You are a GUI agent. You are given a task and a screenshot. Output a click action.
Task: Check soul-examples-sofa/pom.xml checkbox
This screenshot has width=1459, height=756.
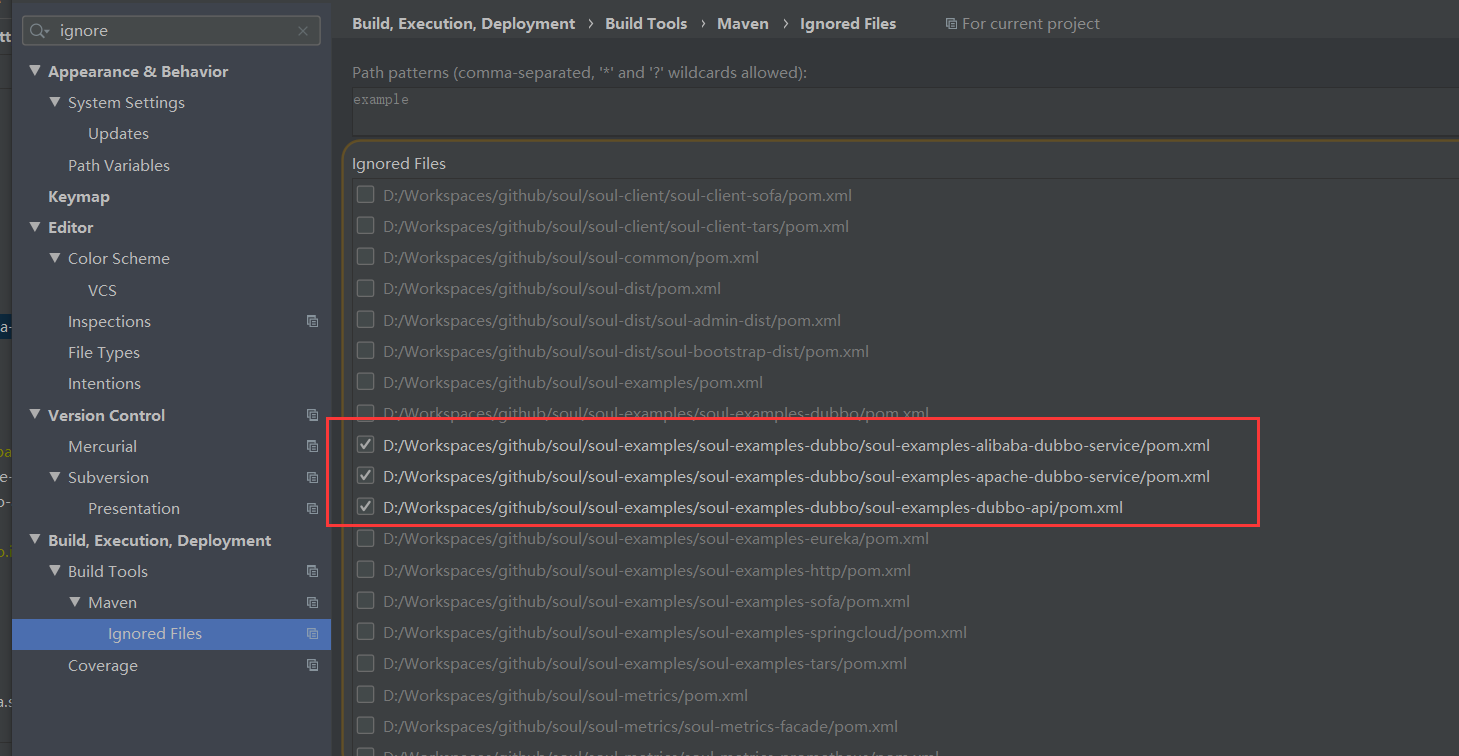pyautogui.click(x=366, y=601)
